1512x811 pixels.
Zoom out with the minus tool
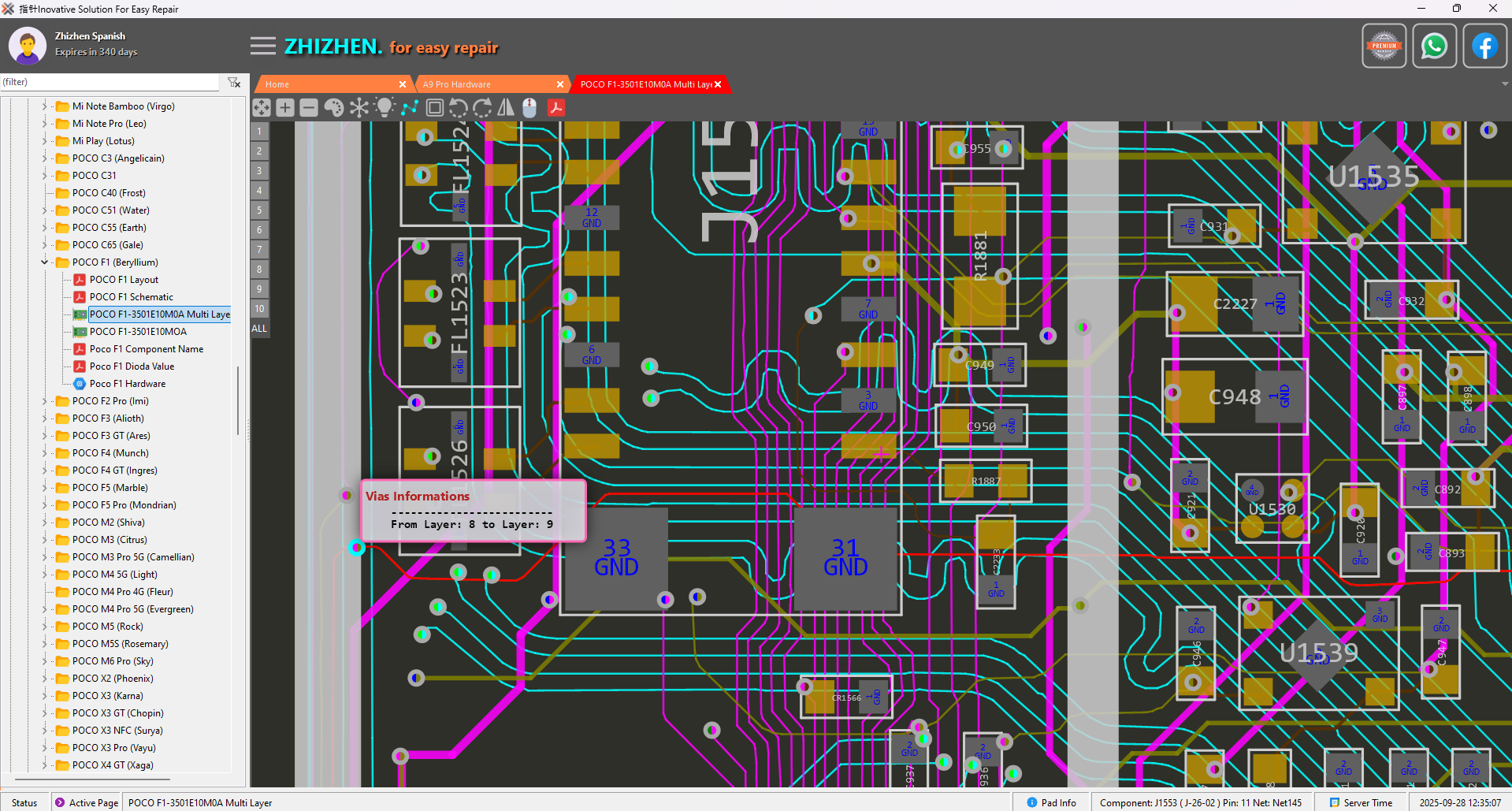309,107
